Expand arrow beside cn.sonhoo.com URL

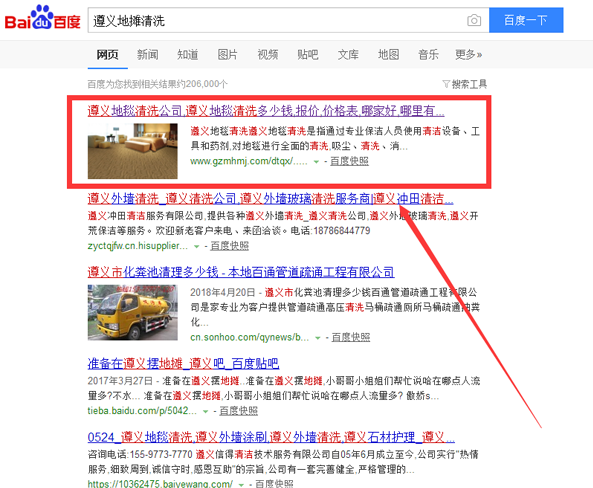[x=318, y=338]
